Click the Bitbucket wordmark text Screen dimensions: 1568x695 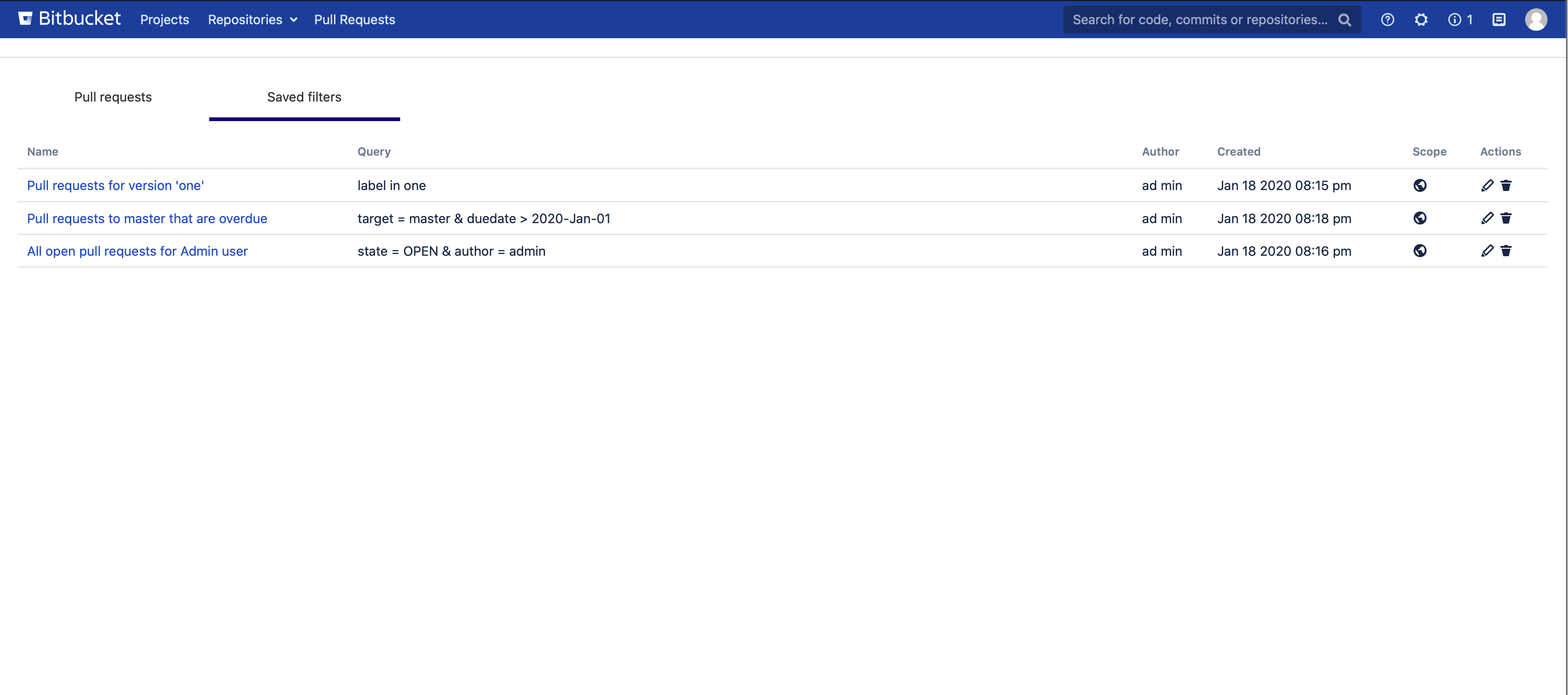(x=80, y=19)
